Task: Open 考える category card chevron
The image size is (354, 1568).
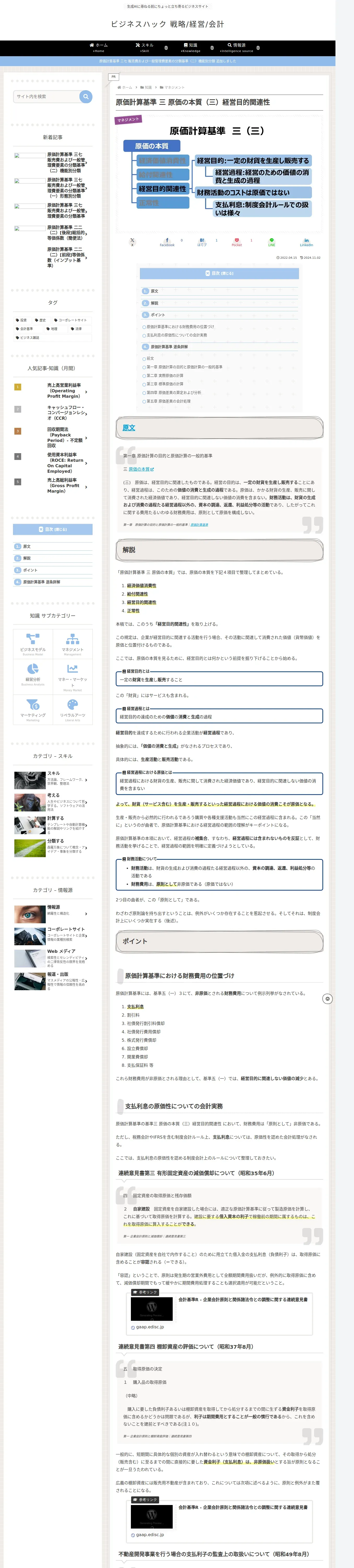Action: point(86,803)
